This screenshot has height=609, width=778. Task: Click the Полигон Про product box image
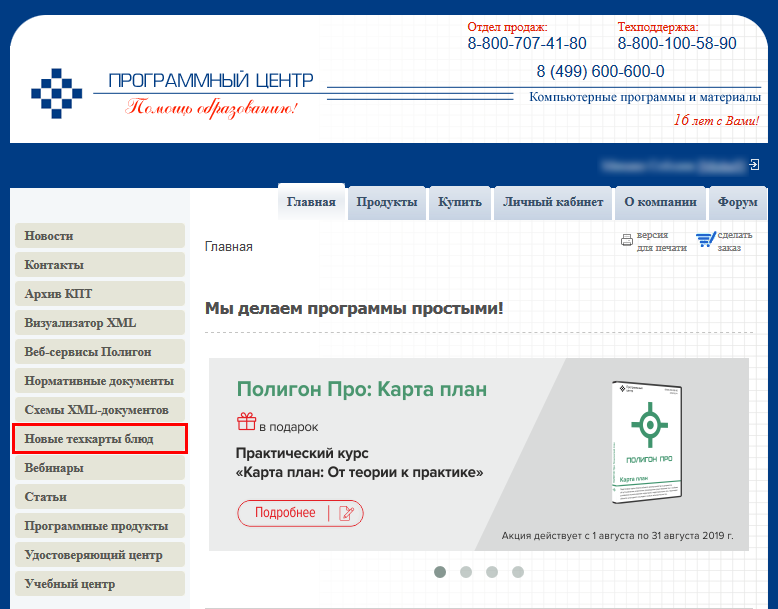click(x=648, y=440)
